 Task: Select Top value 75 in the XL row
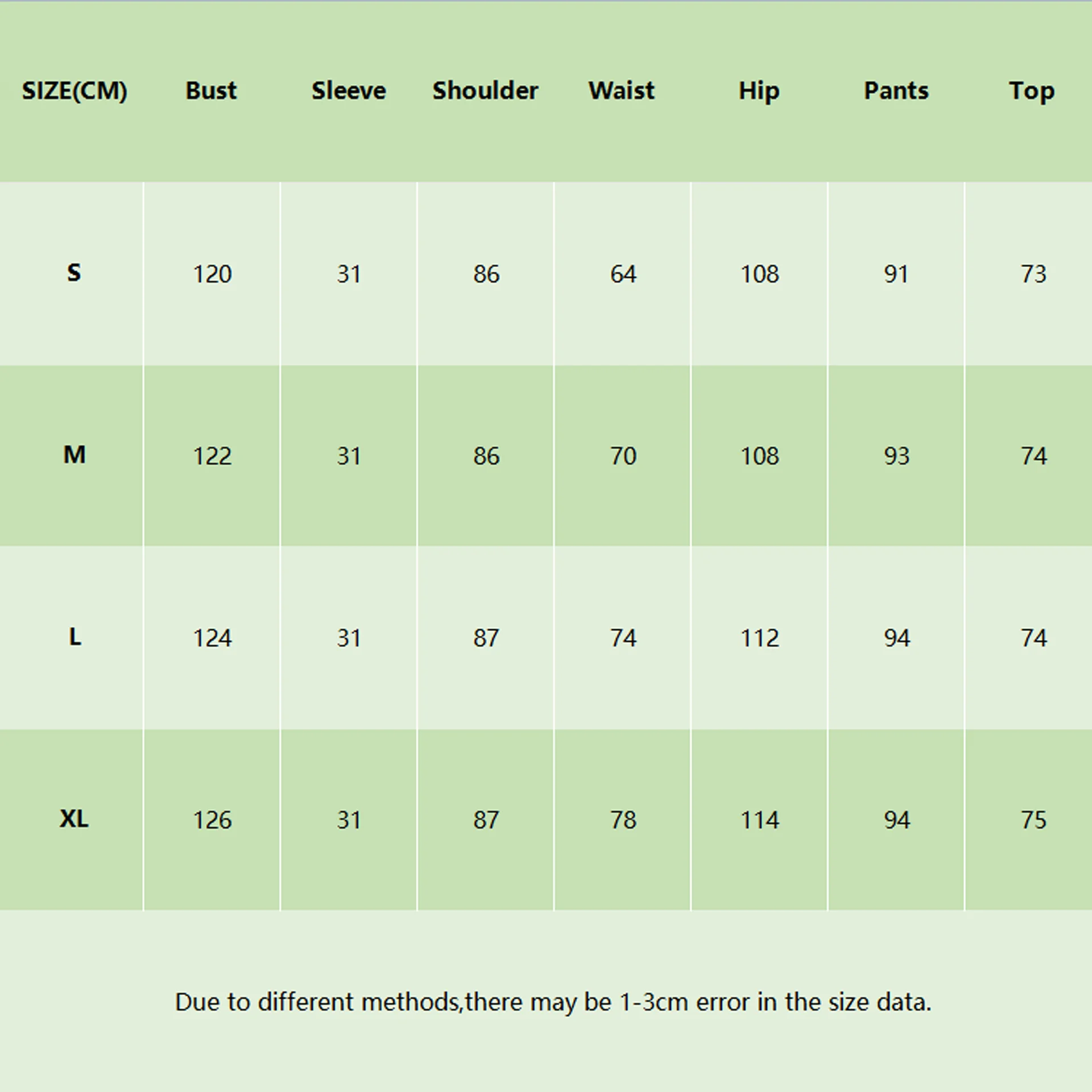pyautogui.click(x=1033, y=820)
